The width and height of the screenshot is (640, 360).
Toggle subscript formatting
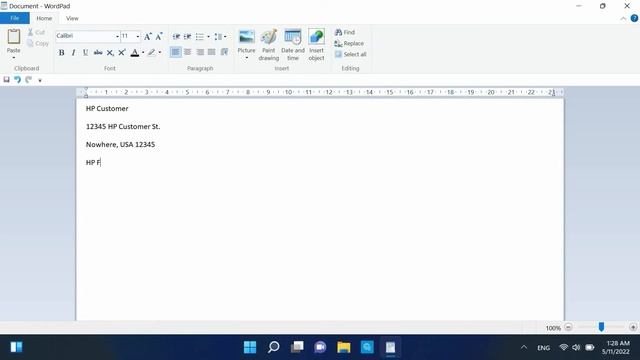tap(110, 53)
